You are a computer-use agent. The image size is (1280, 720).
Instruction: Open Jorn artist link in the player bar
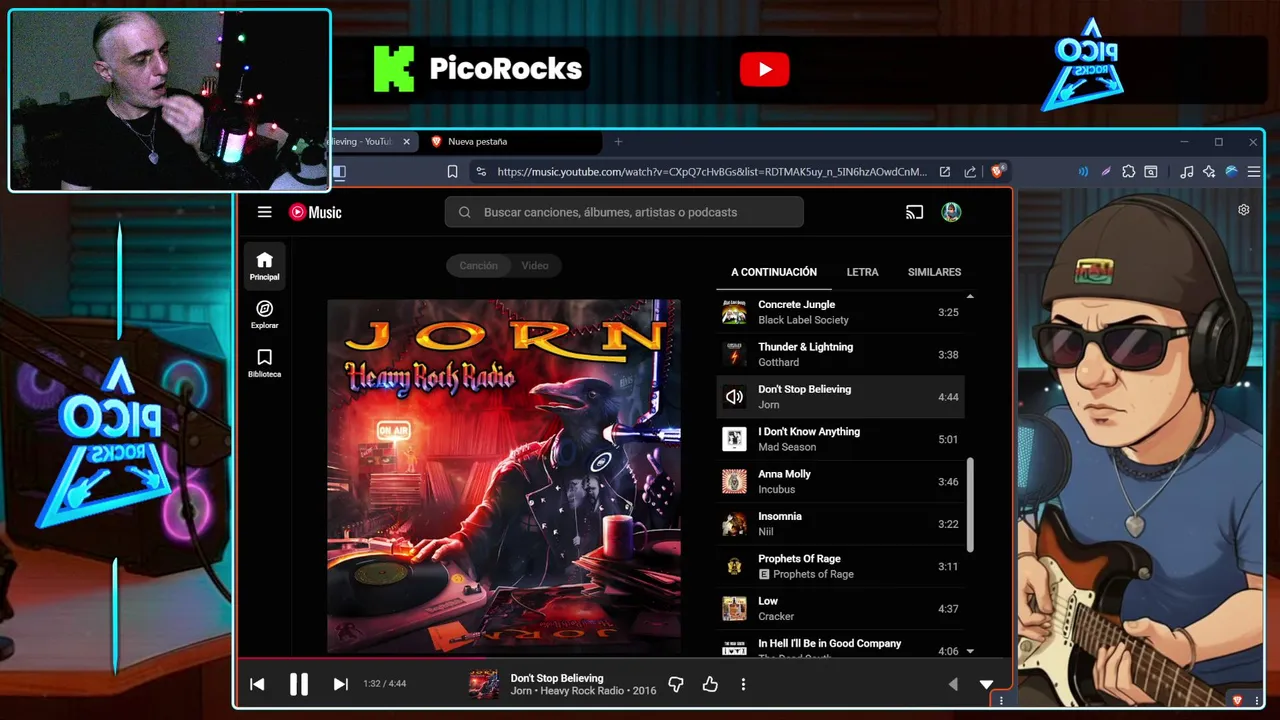point(521,691)
